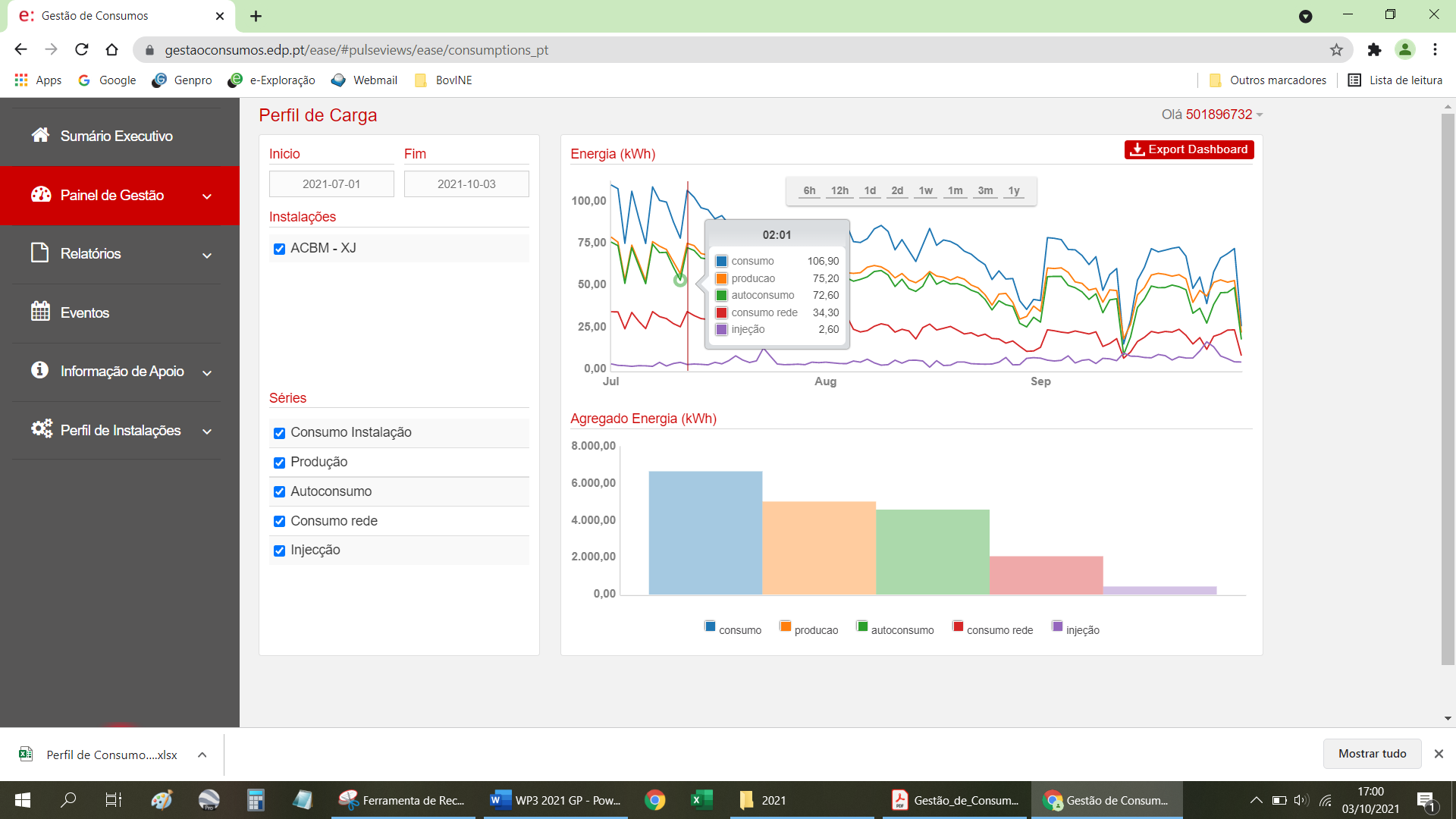Open the e-Exploração bookmark
The image size is (1456, 819).
pyautogui.click(x=271, y=80)
